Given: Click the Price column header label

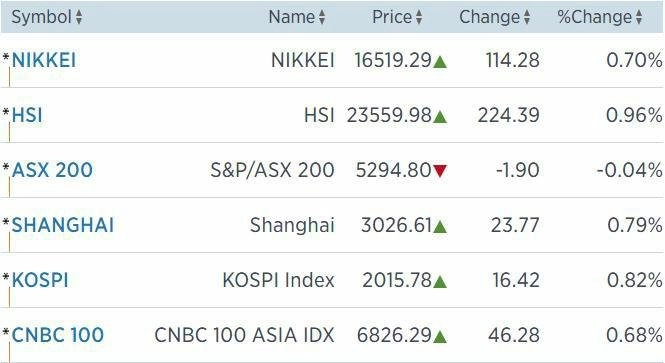Looking at the screenshot, I should click(392, 17).
